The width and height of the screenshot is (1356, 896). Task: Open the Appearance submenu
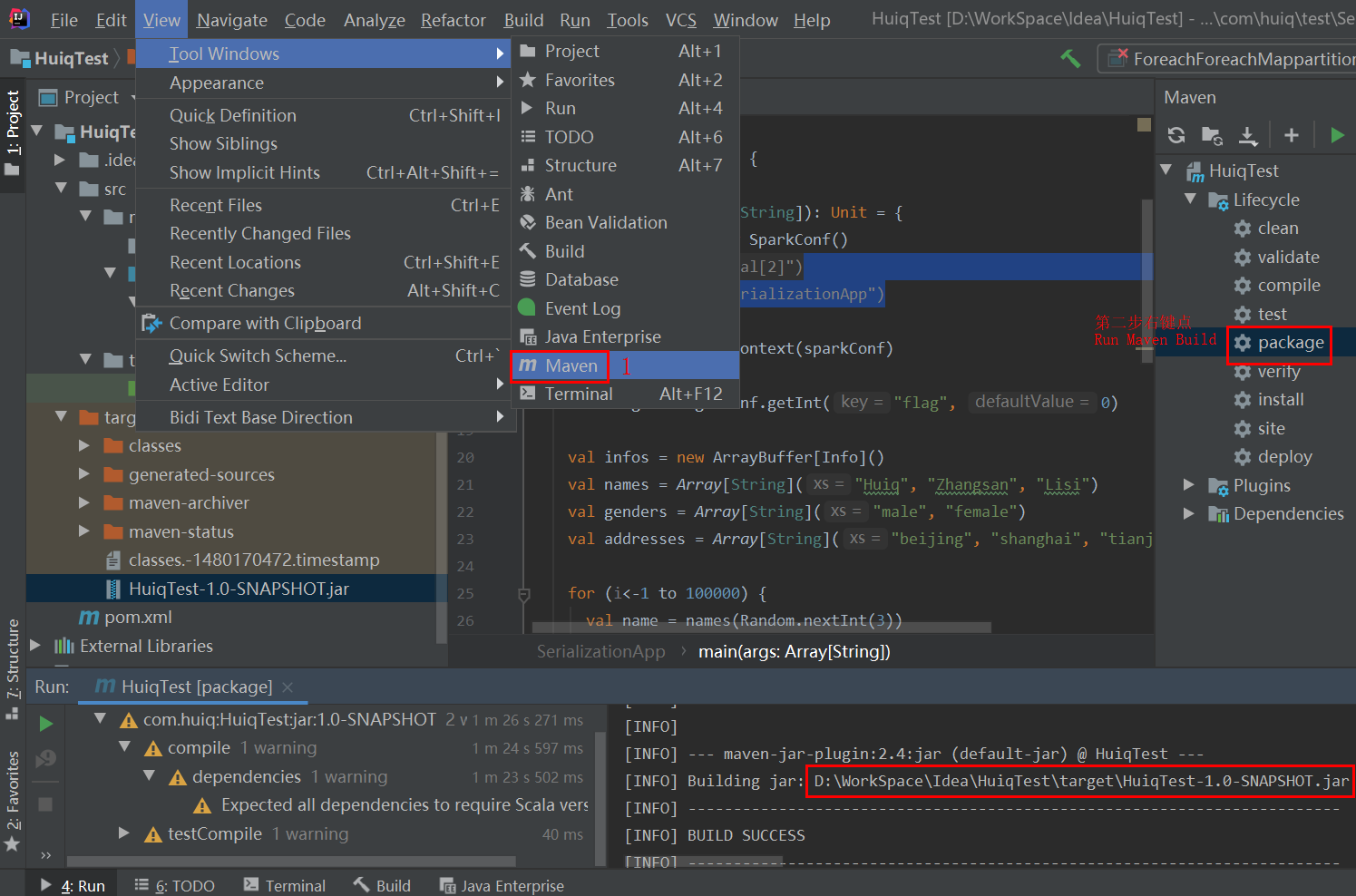(x=325, y=83)
